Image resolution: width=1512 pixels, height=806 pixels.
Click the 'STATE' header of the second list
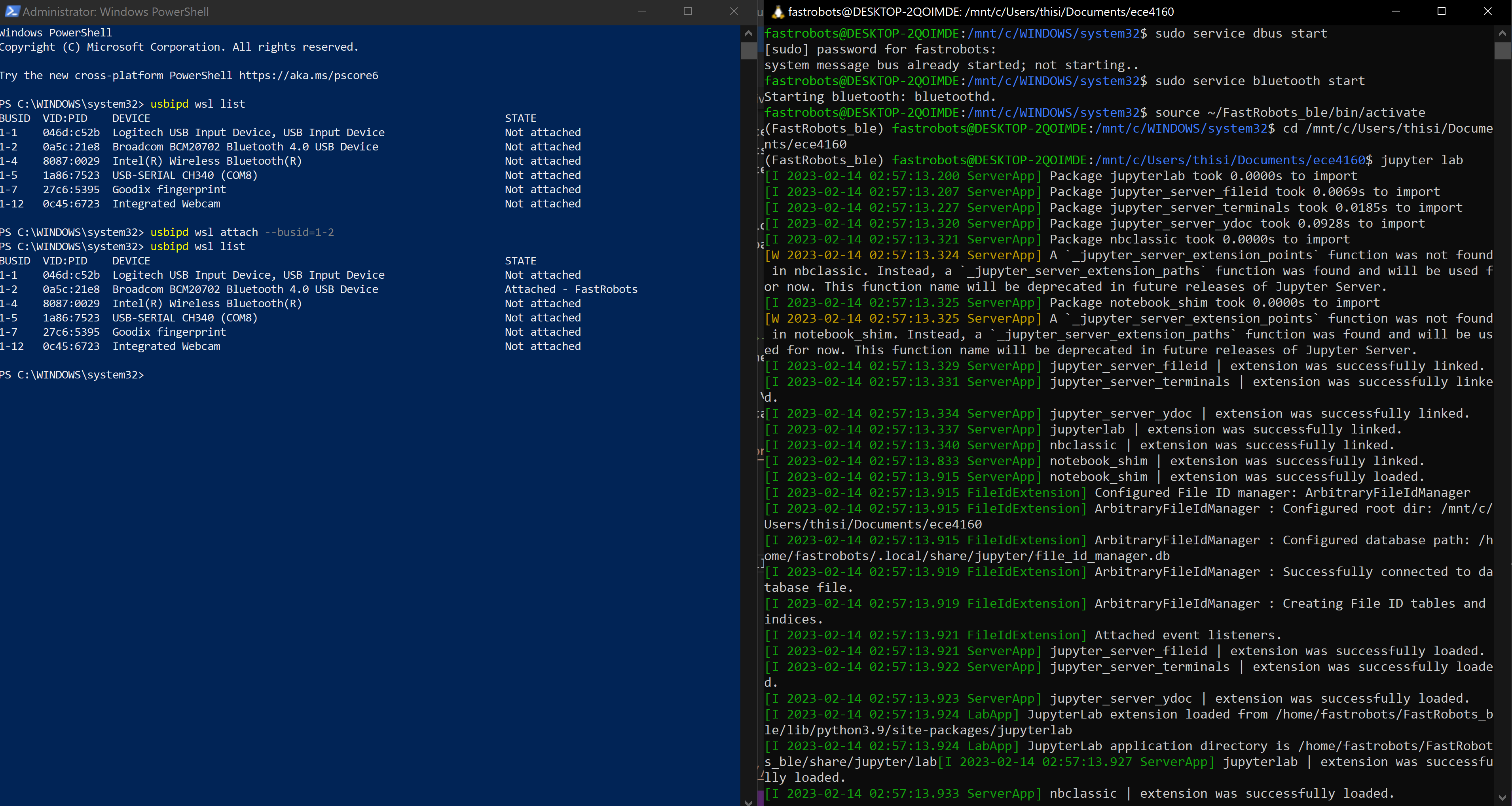pos(520,260)
